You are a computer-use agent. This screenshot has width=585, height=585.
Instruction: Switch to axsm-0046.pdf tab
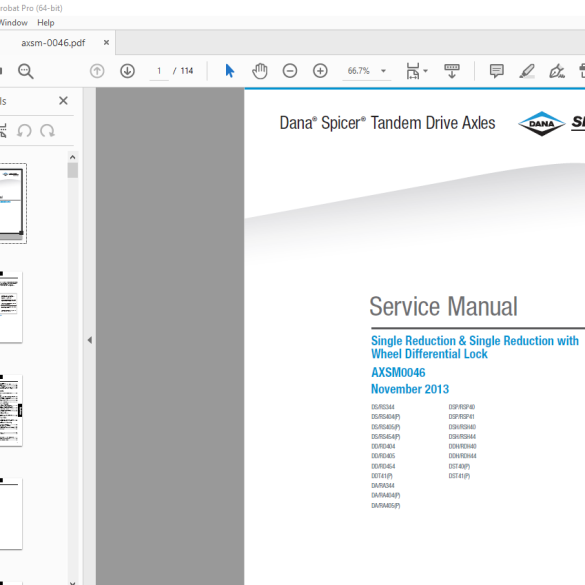point(53,43)
